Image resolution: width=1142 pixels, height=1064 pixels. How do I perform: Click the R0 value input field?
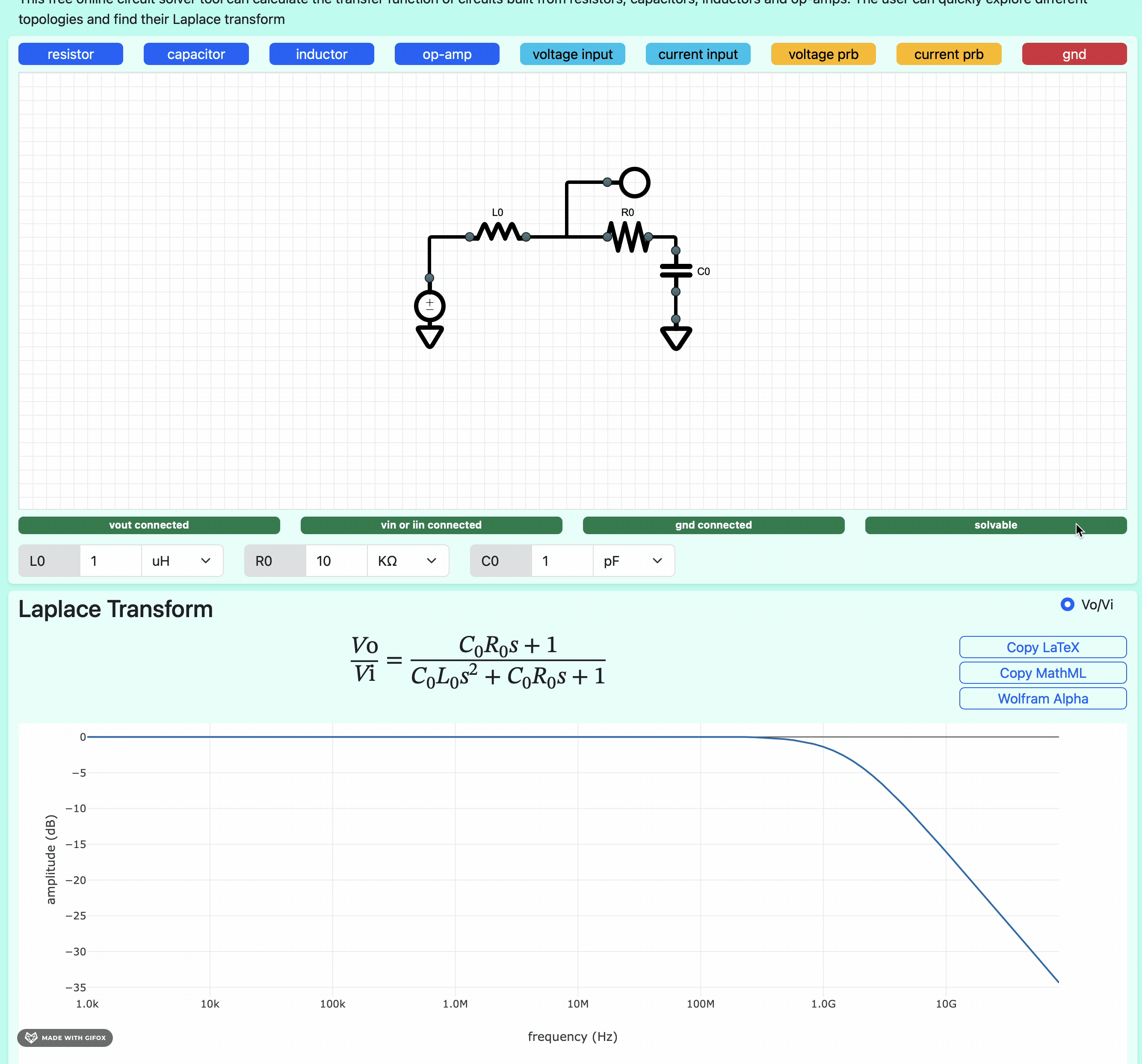pyautogui.click(x=336, y=561)
